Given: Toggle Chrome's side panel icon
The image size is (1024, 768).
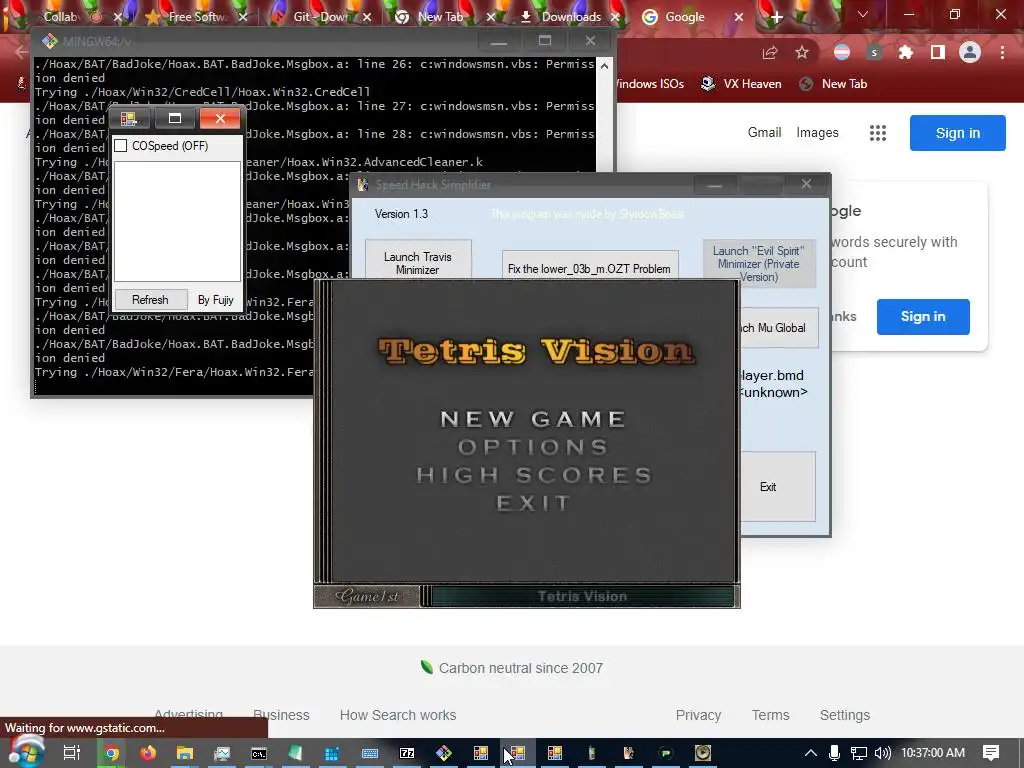Looking at the screenshot, I should pyautogui.click(x=938, y=53).
